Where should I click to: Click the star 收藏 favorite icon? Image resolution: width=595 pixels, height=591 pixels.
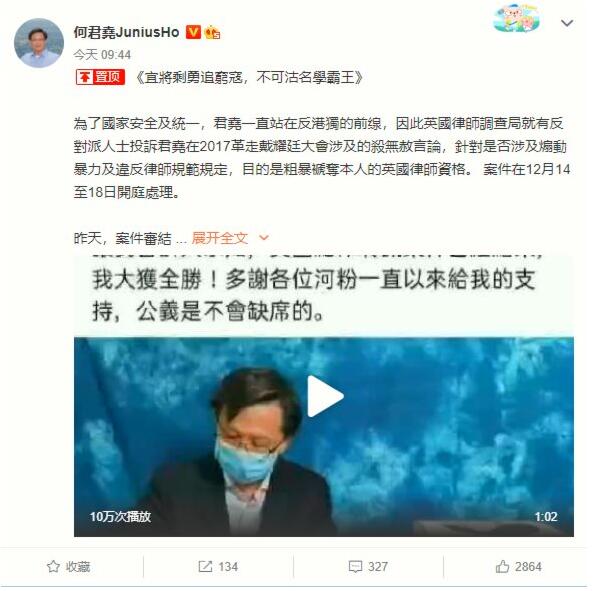point(53,567)
